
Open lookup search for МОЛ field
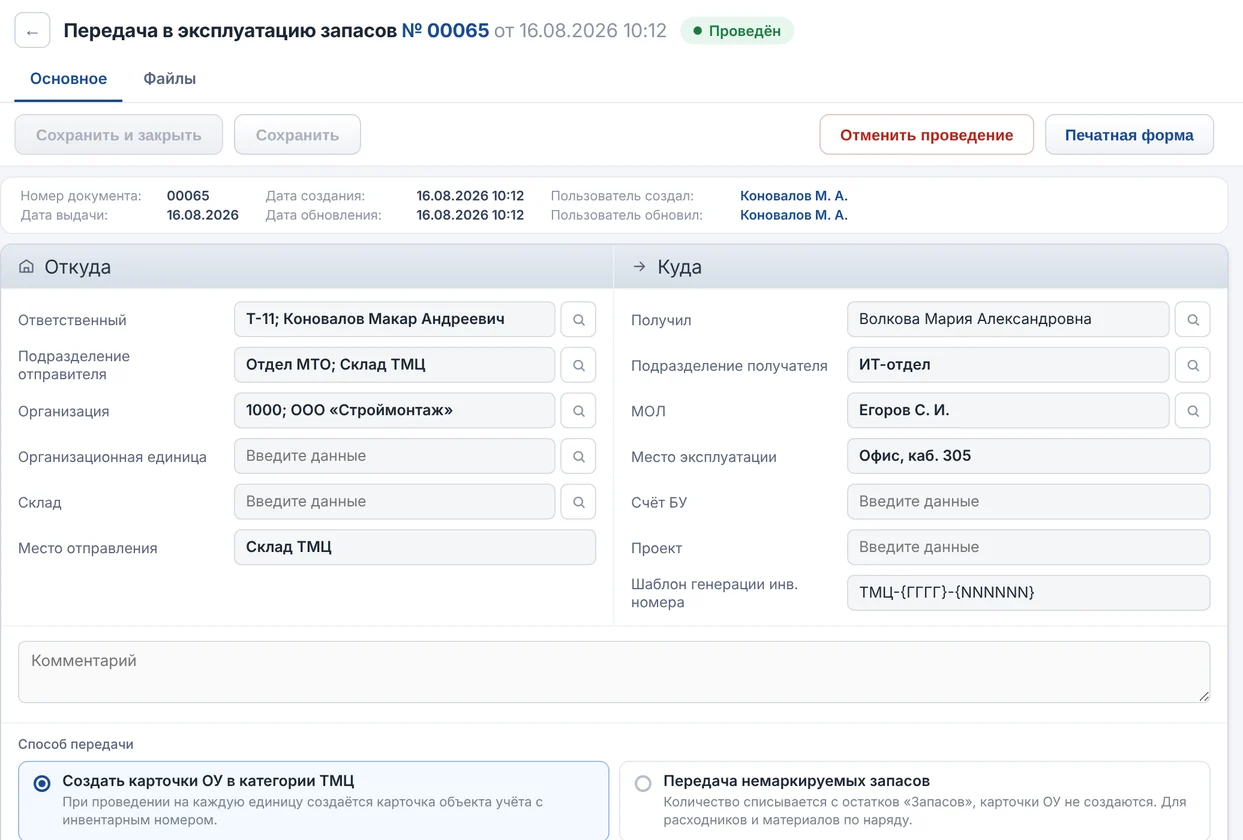point(1192,411)
